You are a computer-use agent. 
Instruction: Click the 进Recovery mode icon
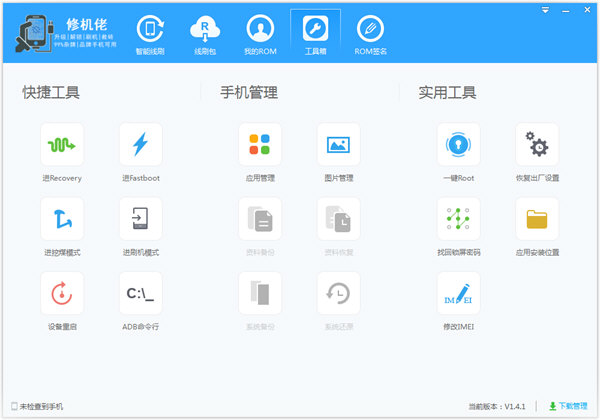pos(62,145)
